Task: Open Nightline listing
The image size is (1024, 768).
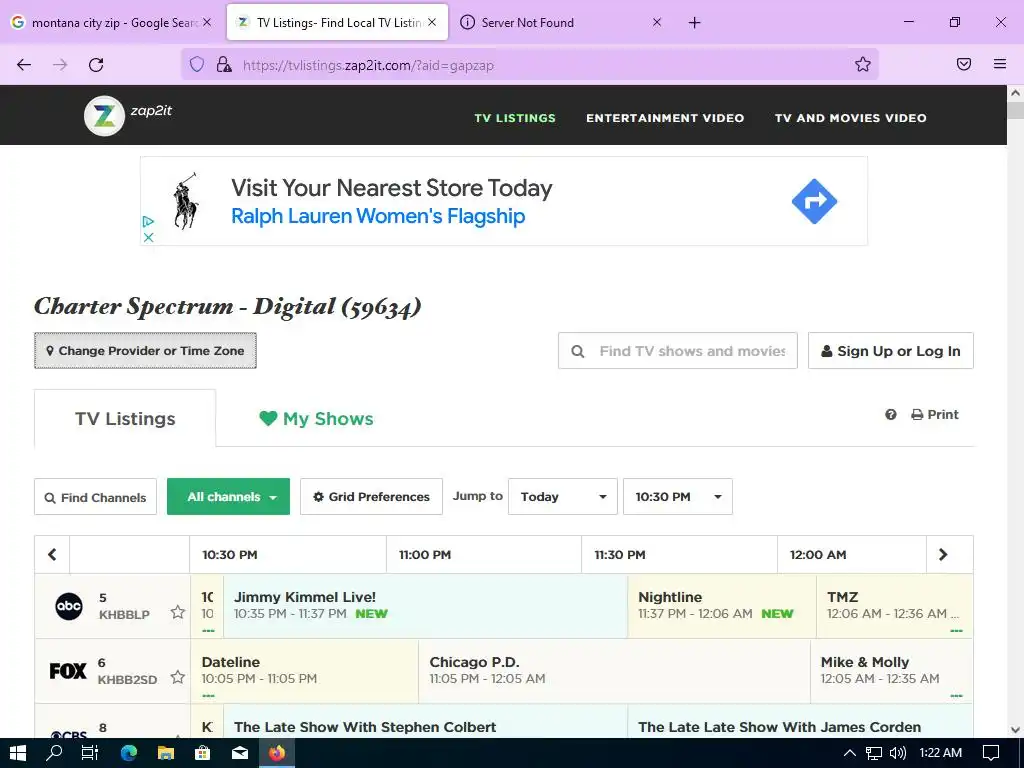Action: click(x=722, y=605)
